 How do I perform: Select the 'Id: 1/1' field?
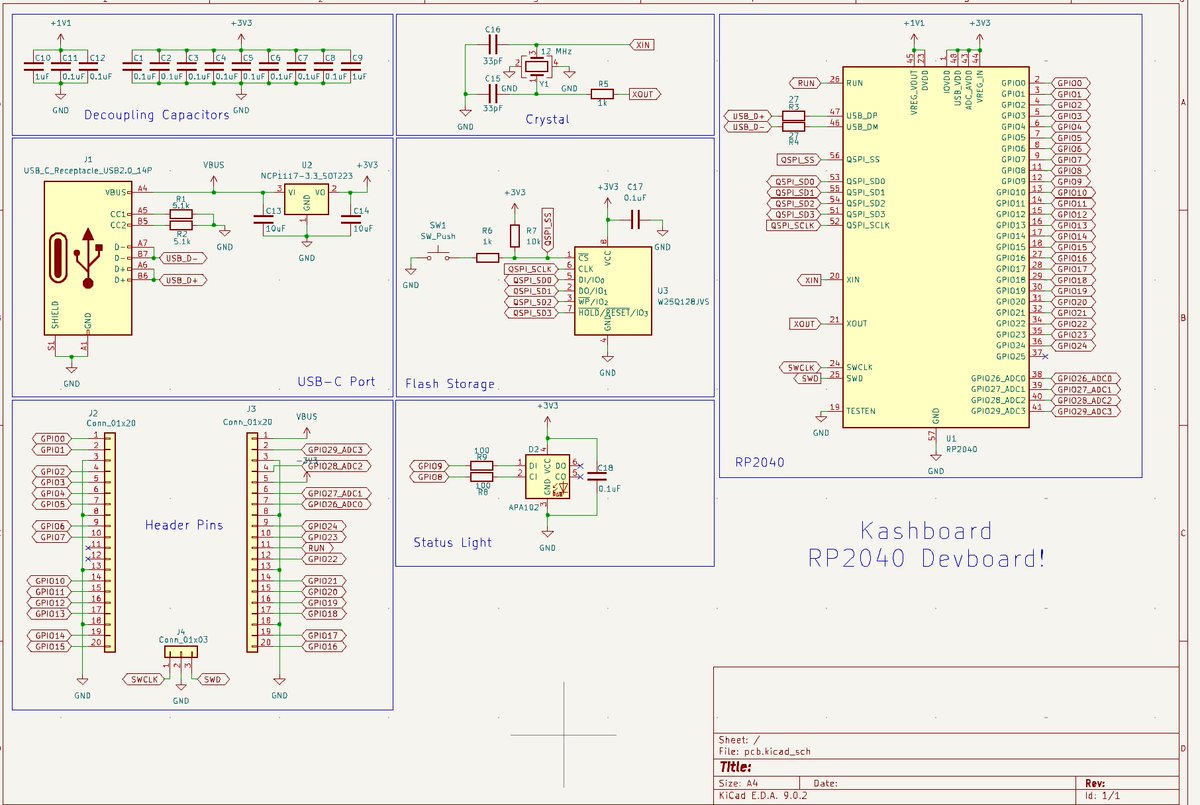(1104, 796)
